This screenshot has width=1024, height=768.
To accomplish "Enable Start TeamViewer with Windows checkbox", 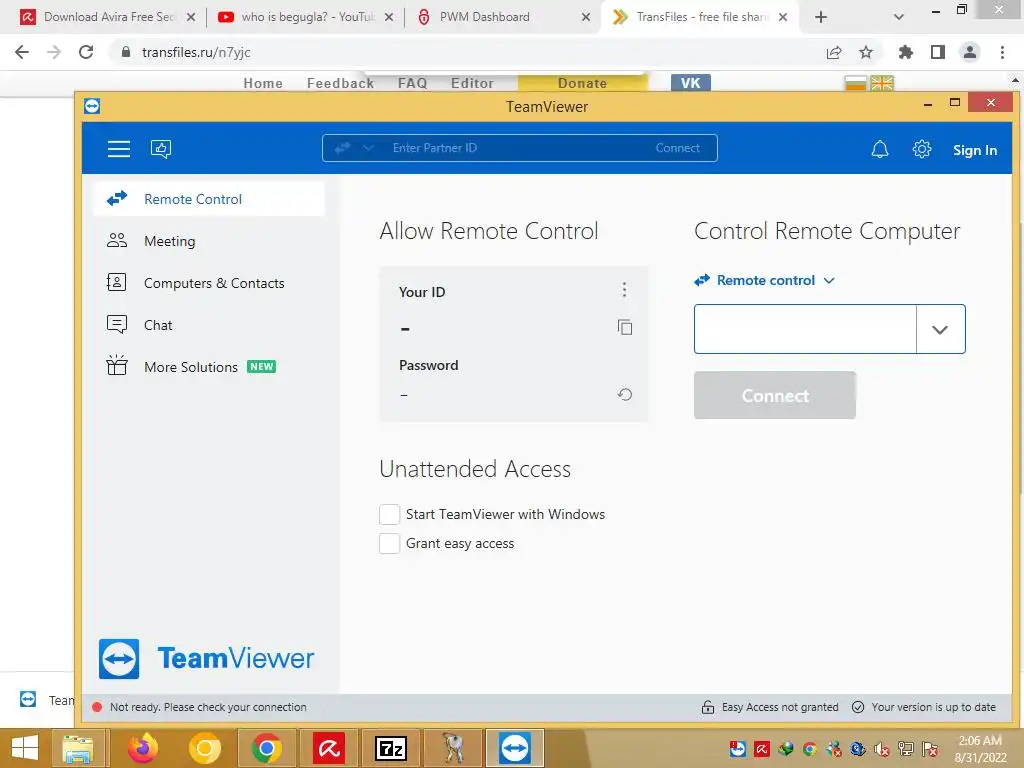I will point(389,515).
